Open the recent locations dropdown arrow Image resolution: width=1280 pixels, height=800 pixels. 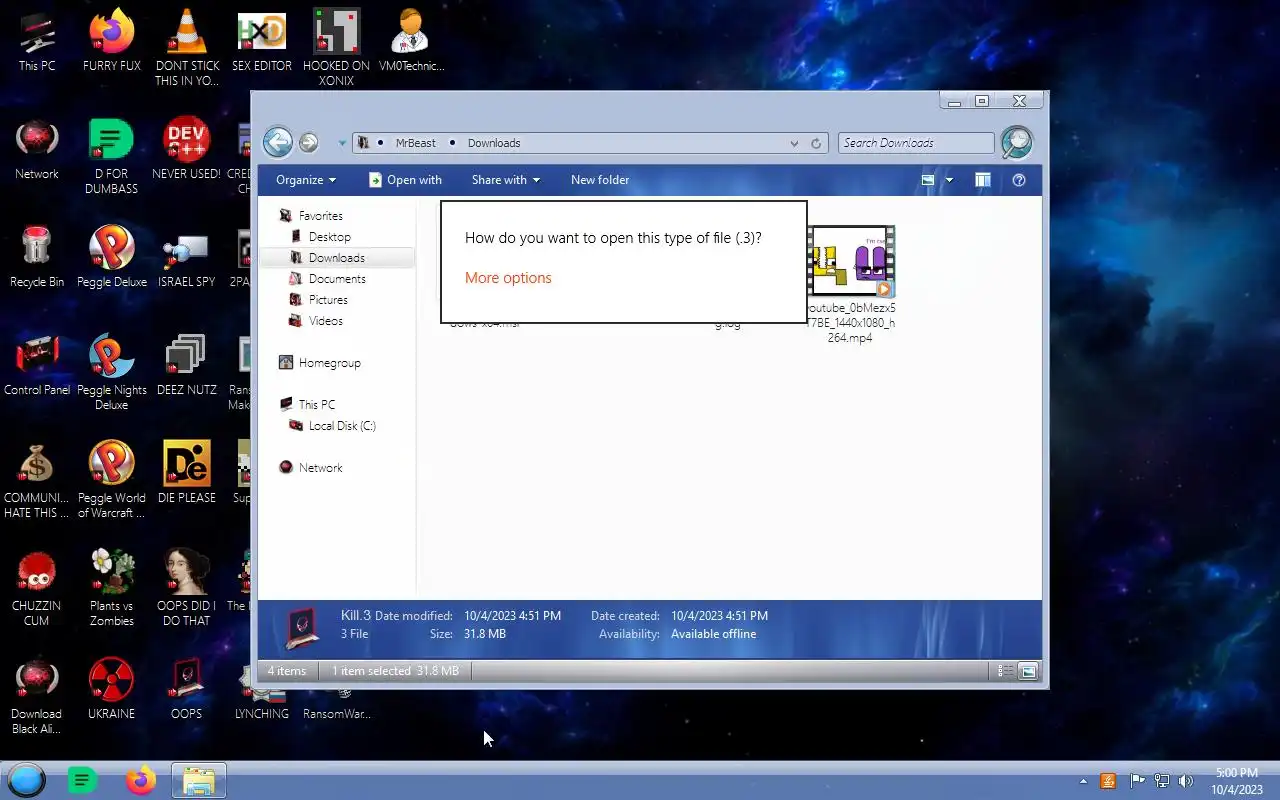coord(342,143)
